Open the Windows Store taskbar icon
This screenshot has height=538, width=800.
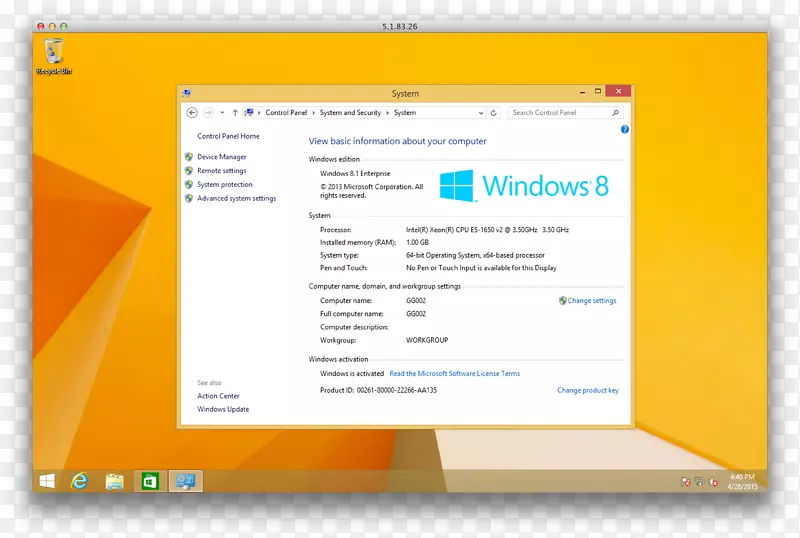point(150,481)
